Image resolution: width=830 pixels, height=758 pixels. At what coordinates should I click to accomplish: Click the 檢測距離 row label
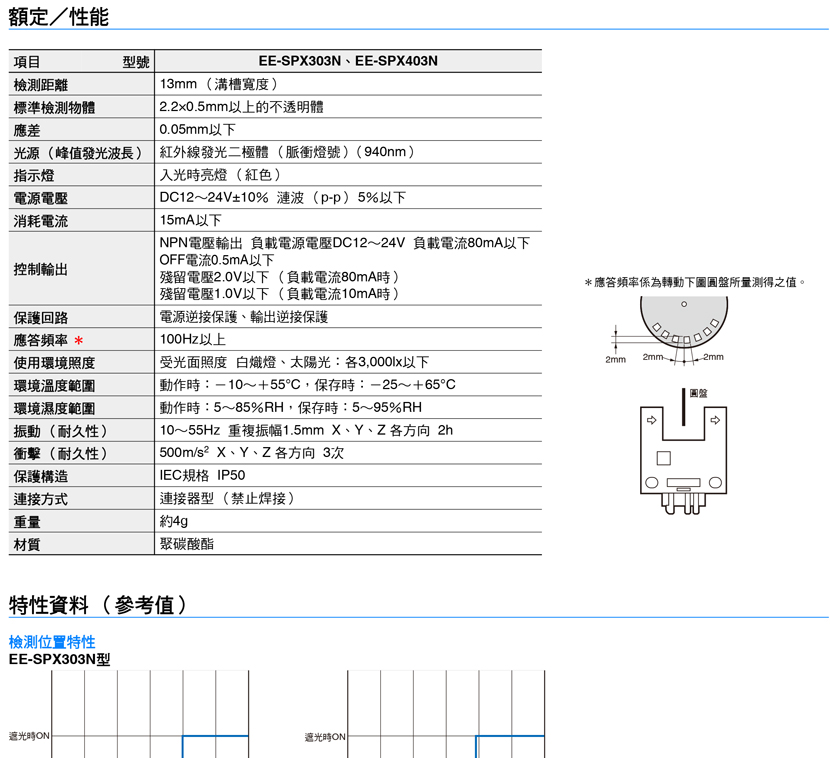coord(41,85)
